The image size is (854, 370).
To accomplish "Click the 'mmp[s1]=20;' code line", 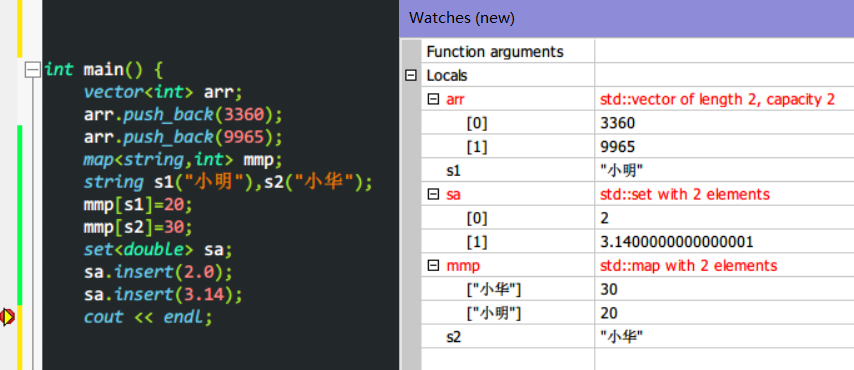I will pyautogui.click(x=138, y=205).
